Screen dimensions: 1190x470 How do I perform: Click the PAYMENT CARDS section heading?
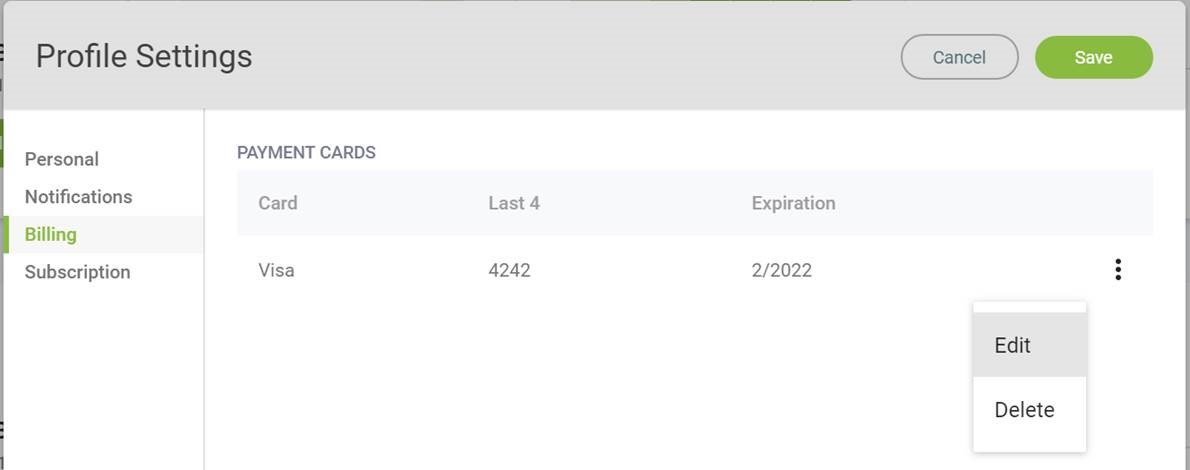pyautogui.click(x=306, y=153)
